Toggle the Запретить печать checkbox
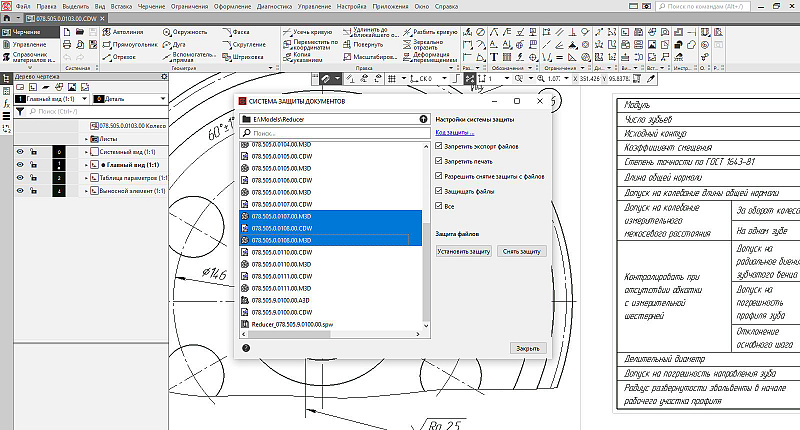Image resolution: width=800 pixels, height=430 pixels. tap(439, 161)
